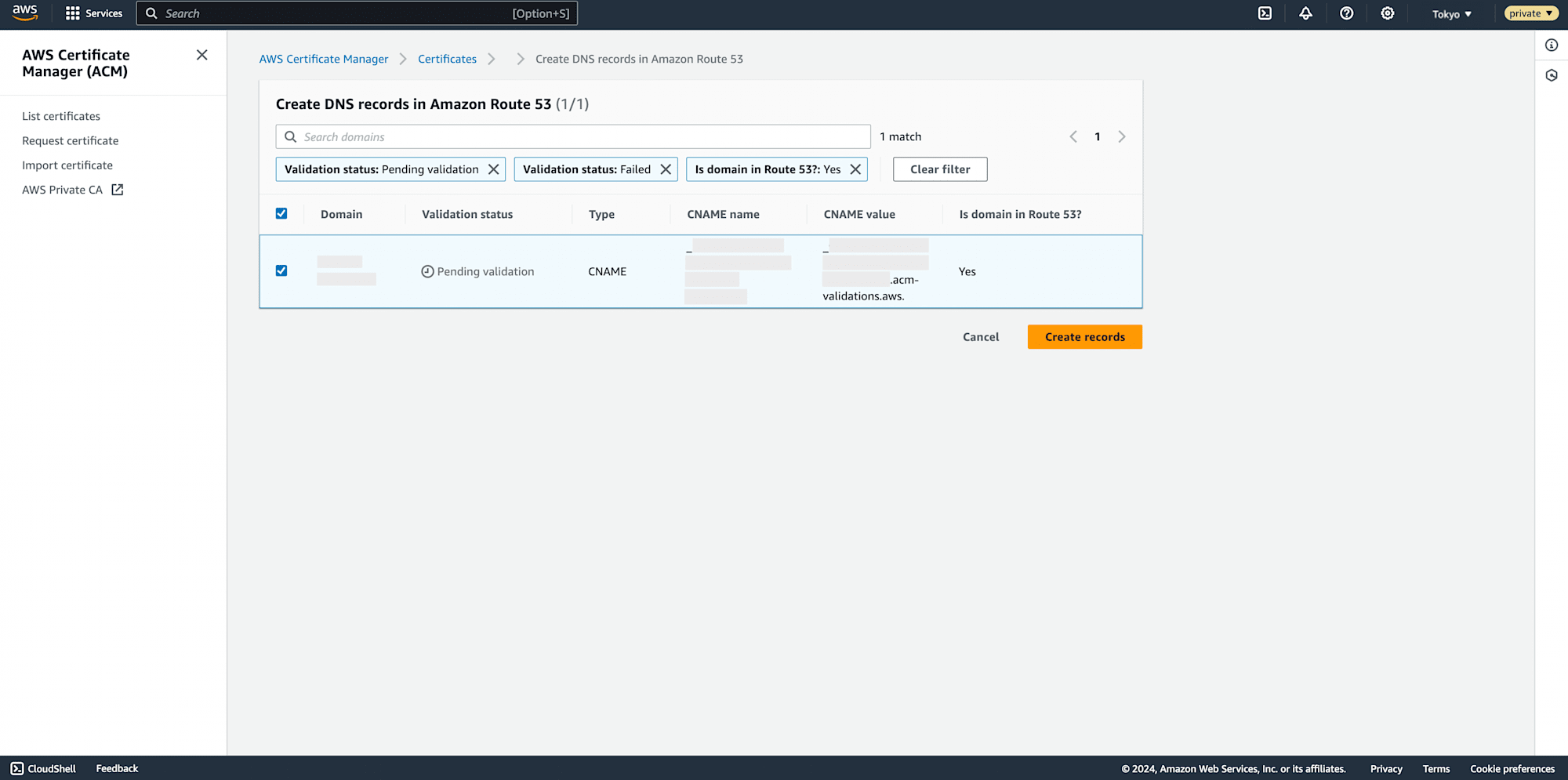Screen dimensions: 1568x780
Task: Open the Privacy link in footer
Action: pyautogui.click(x=1386, y=769)
